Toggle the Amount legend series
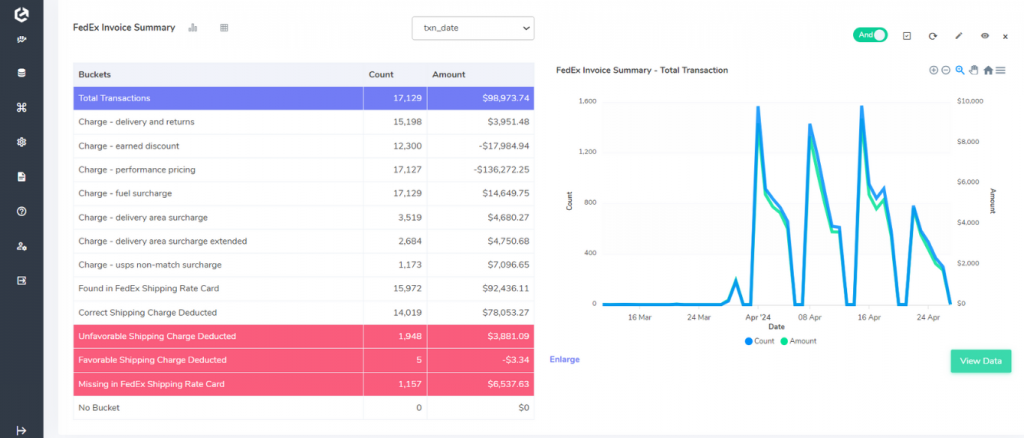Viewport: 1024px width, 438px height. (798, 341)
